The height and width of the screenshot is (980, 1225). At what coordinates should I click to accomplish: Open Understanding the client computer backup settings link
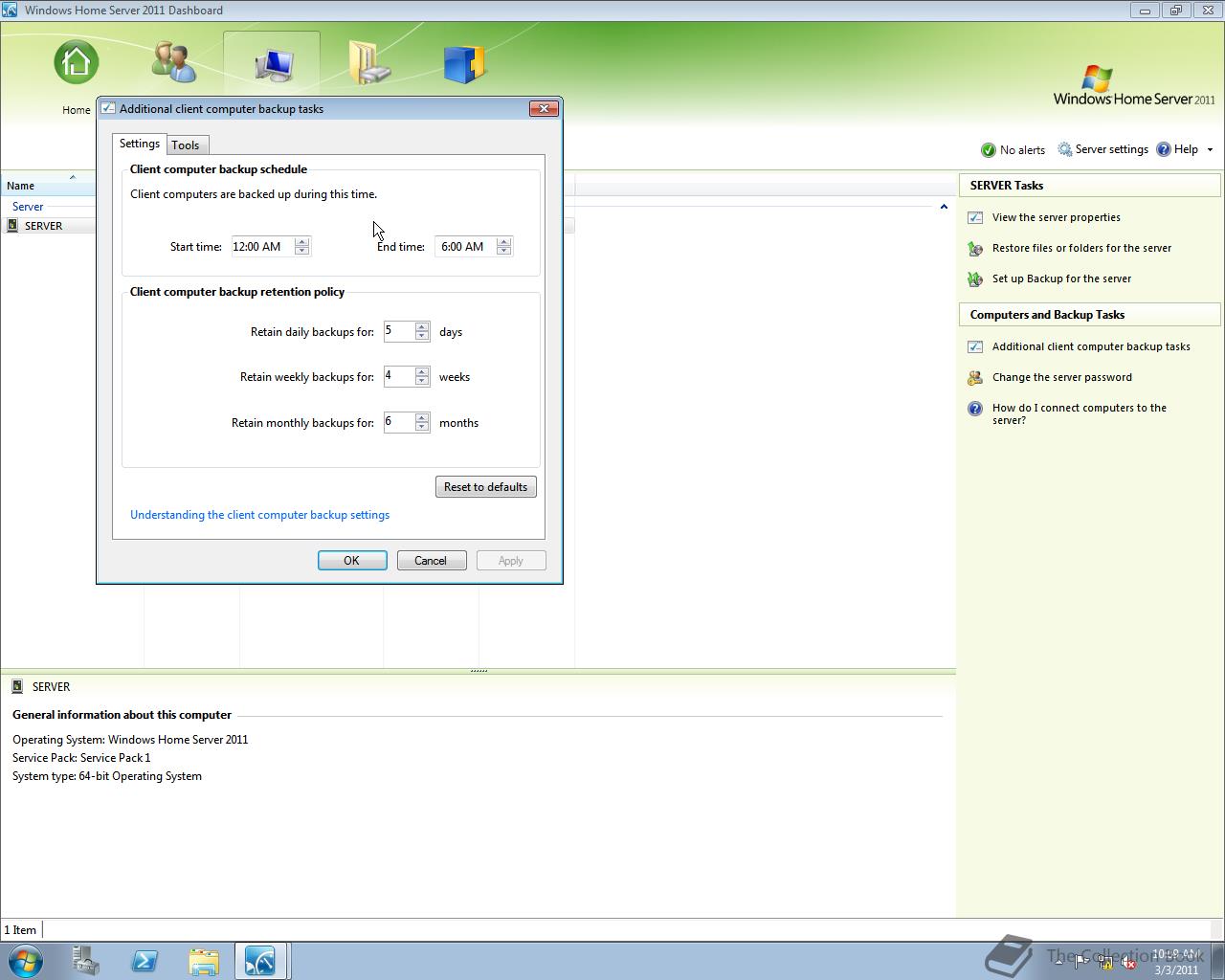click(260, 515)
